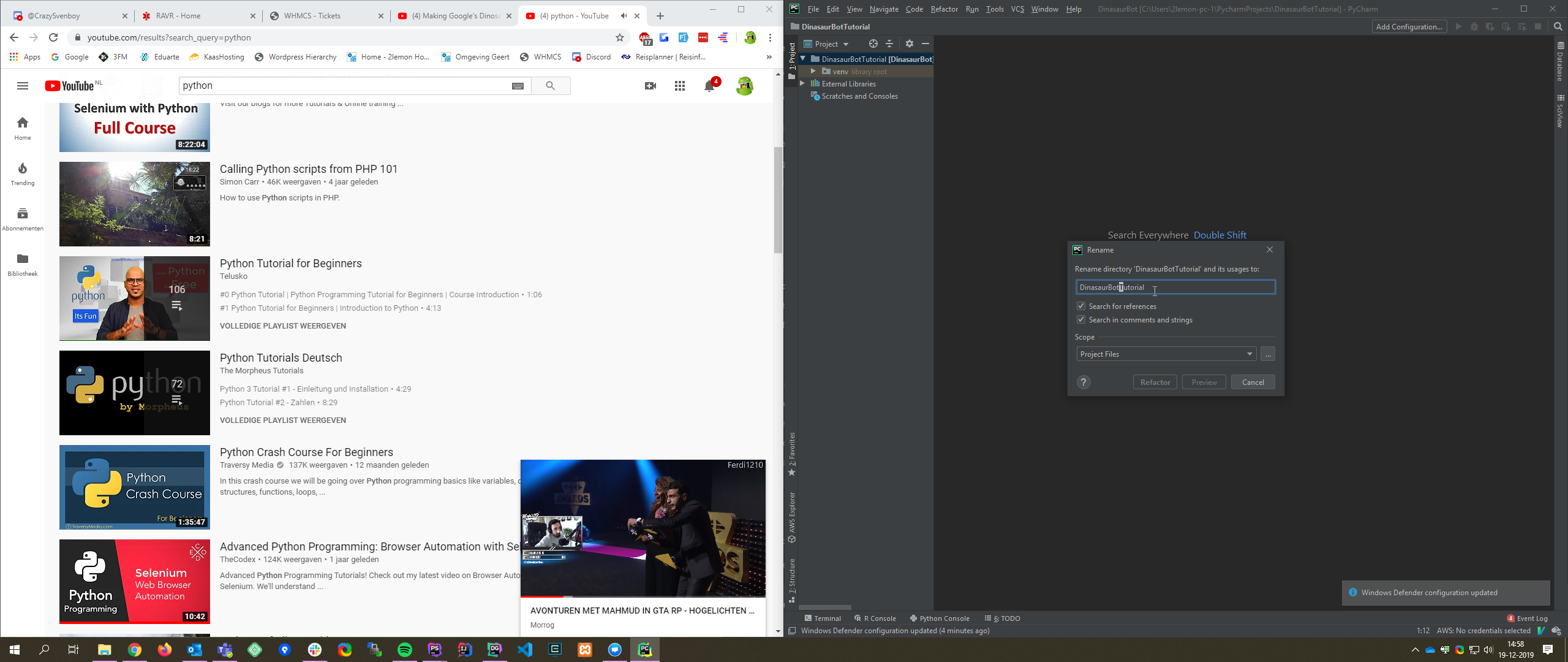Open Spotify from the taskbar
This screenshot has height=662, width=1568.
[405, 650]
